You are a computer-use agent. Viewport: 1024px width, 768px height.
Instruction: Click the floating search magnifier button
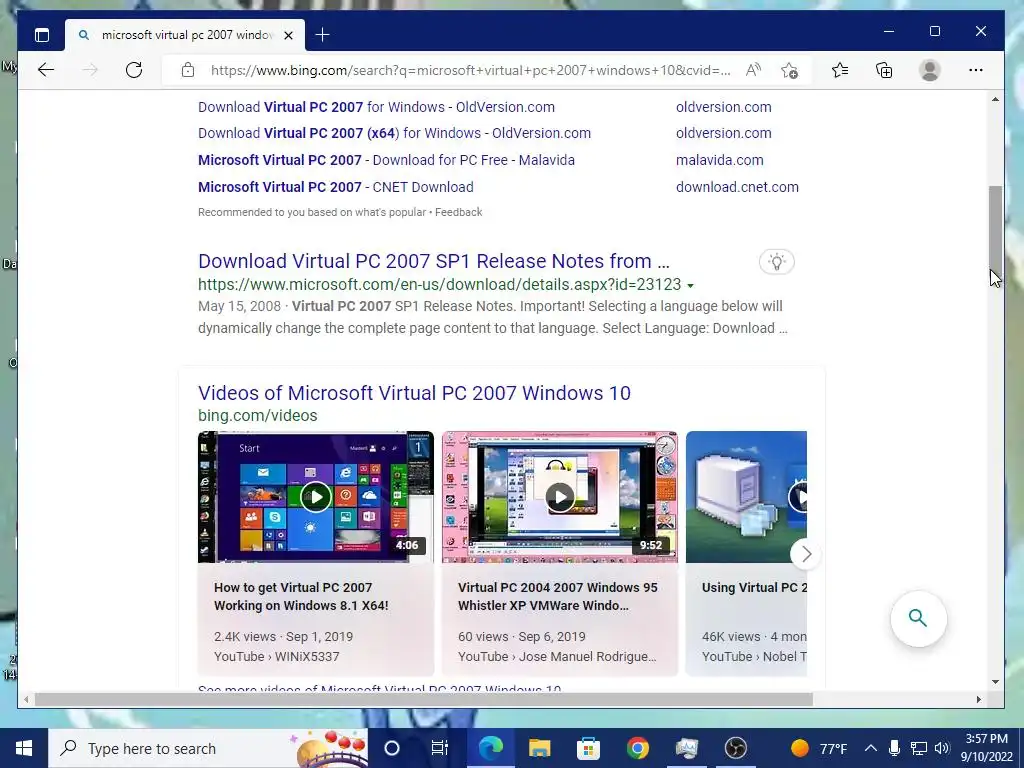pos(918,618)
